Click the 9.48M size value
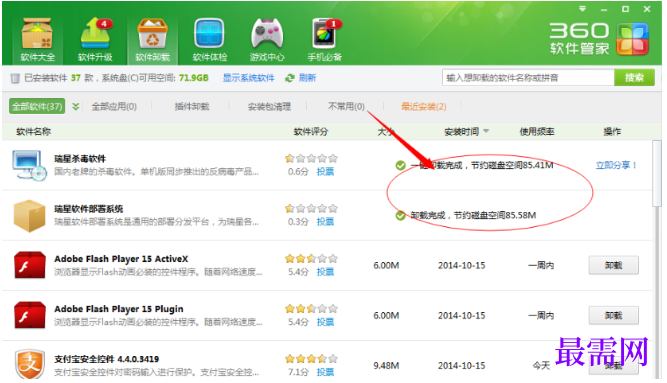 click(x=386, y=366)
